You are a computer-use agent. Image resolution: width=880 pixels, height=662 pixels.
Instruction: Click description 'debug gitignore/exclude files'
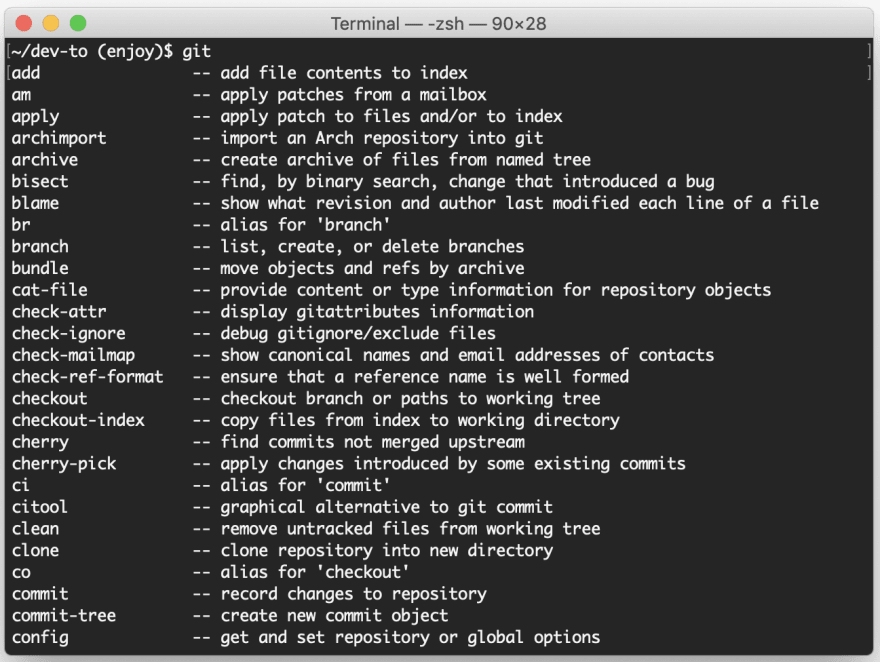[358, 334]
